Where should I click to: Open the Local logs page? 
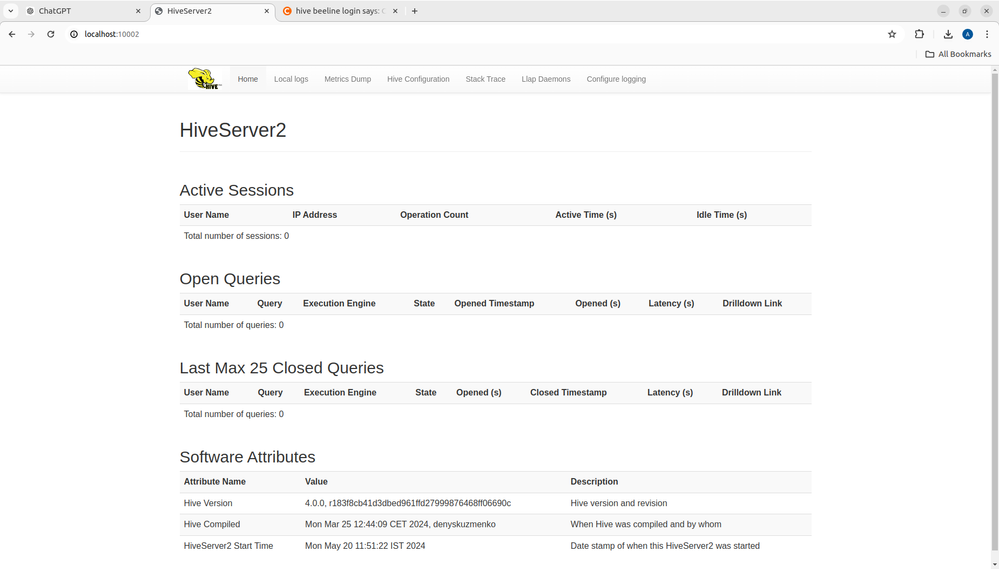(x=291, y=79)
